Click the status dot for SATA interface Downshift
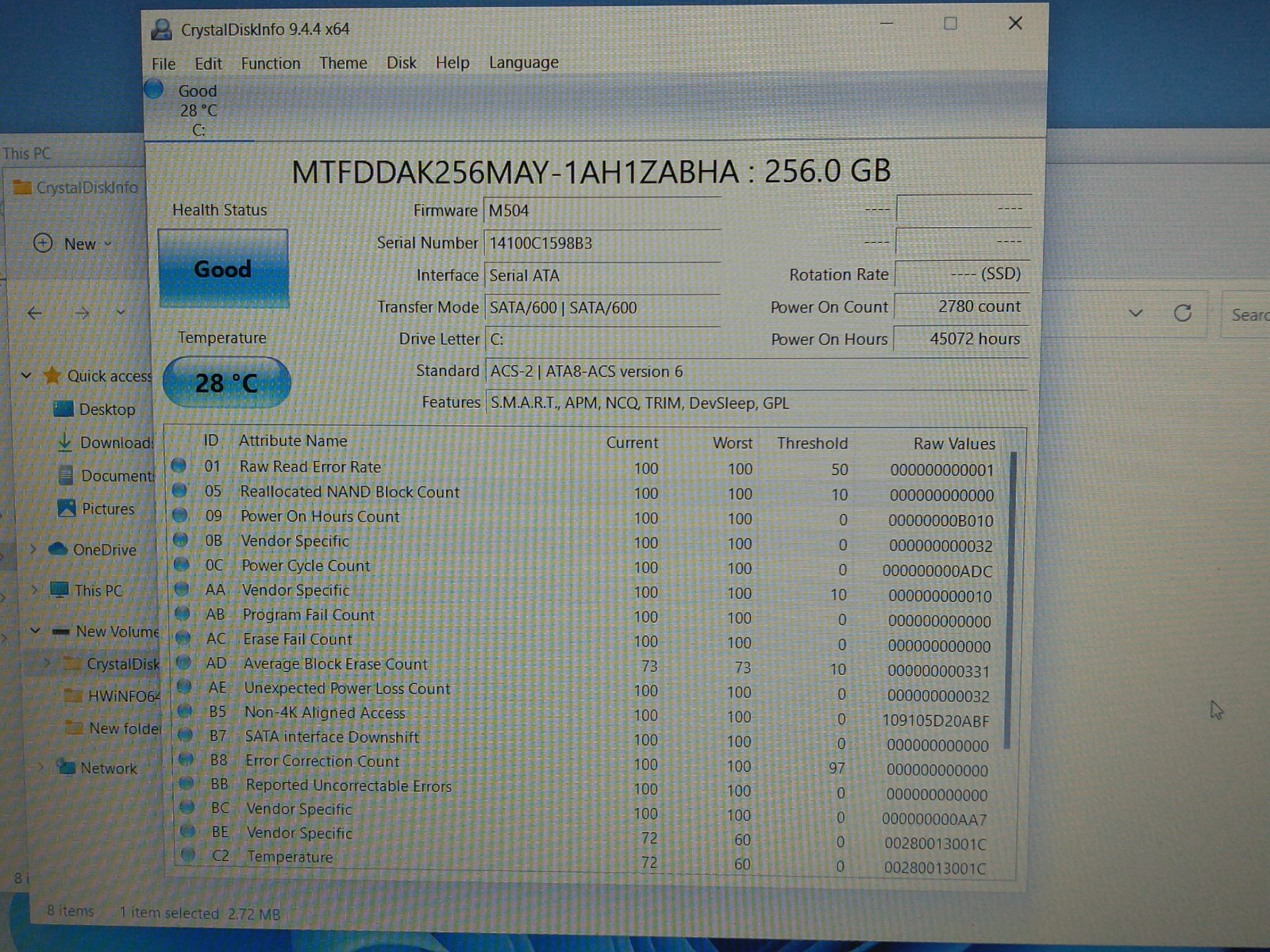Image resolution: width=1270 pixels, height=952 pixels. (x=185, y=735)
